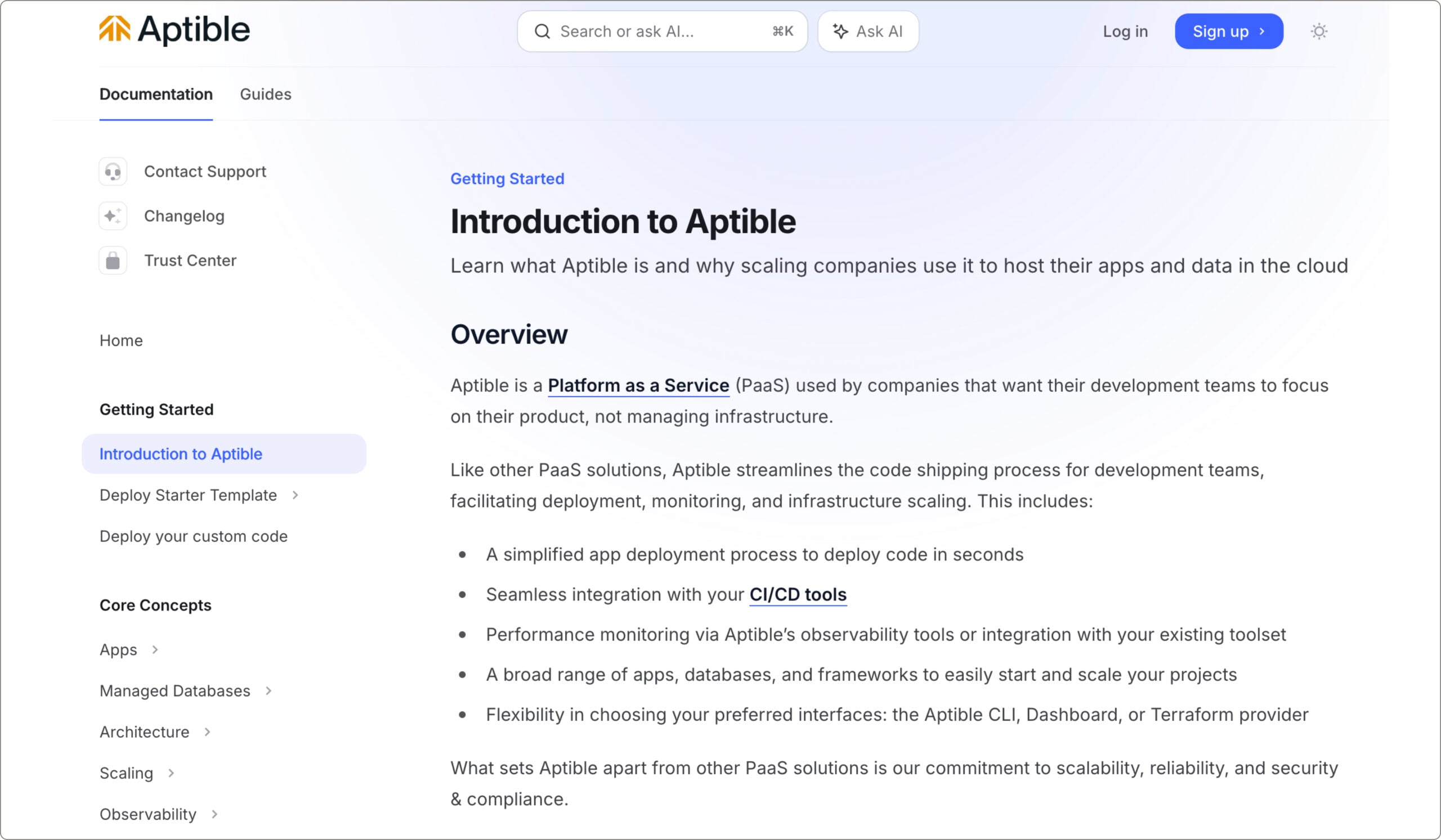Switch to the Guides tab
This screenshot has width=1441, height=840.
[265, 95]
